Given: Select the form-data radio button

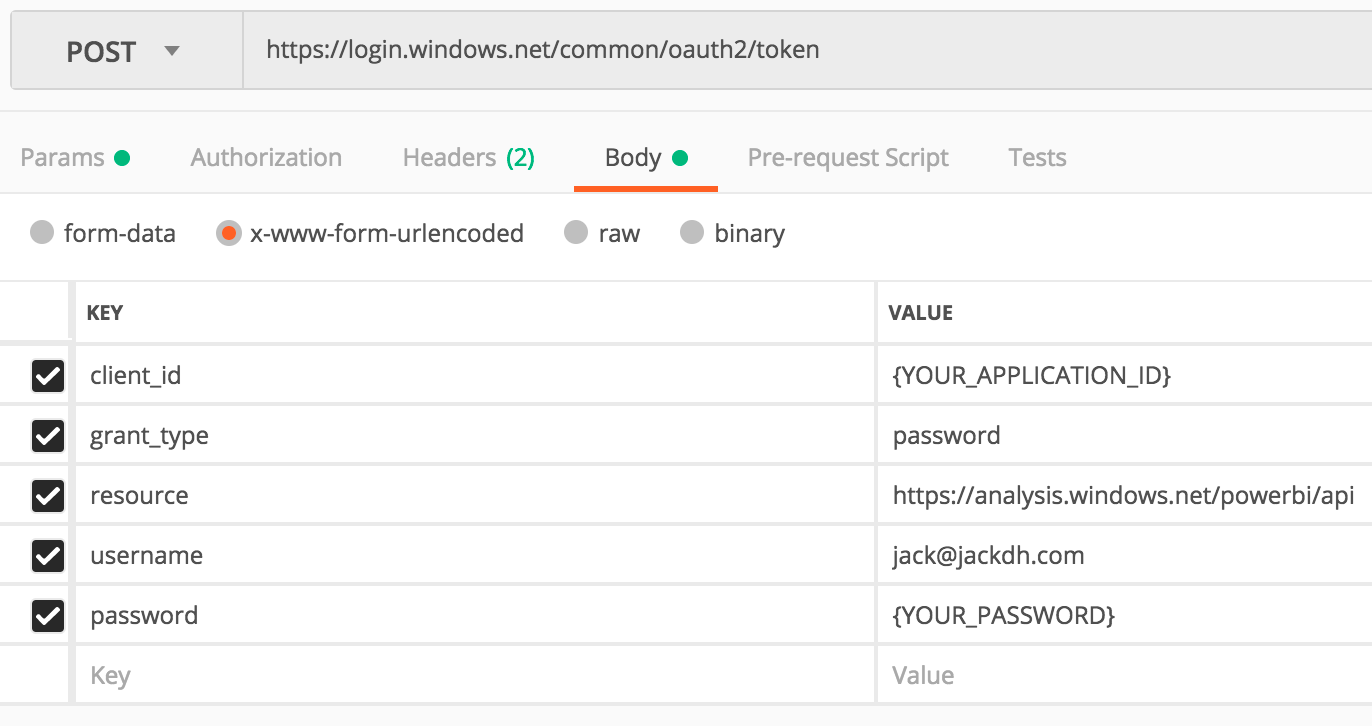Looking at the screenshot, I should (x=42, y=233).
